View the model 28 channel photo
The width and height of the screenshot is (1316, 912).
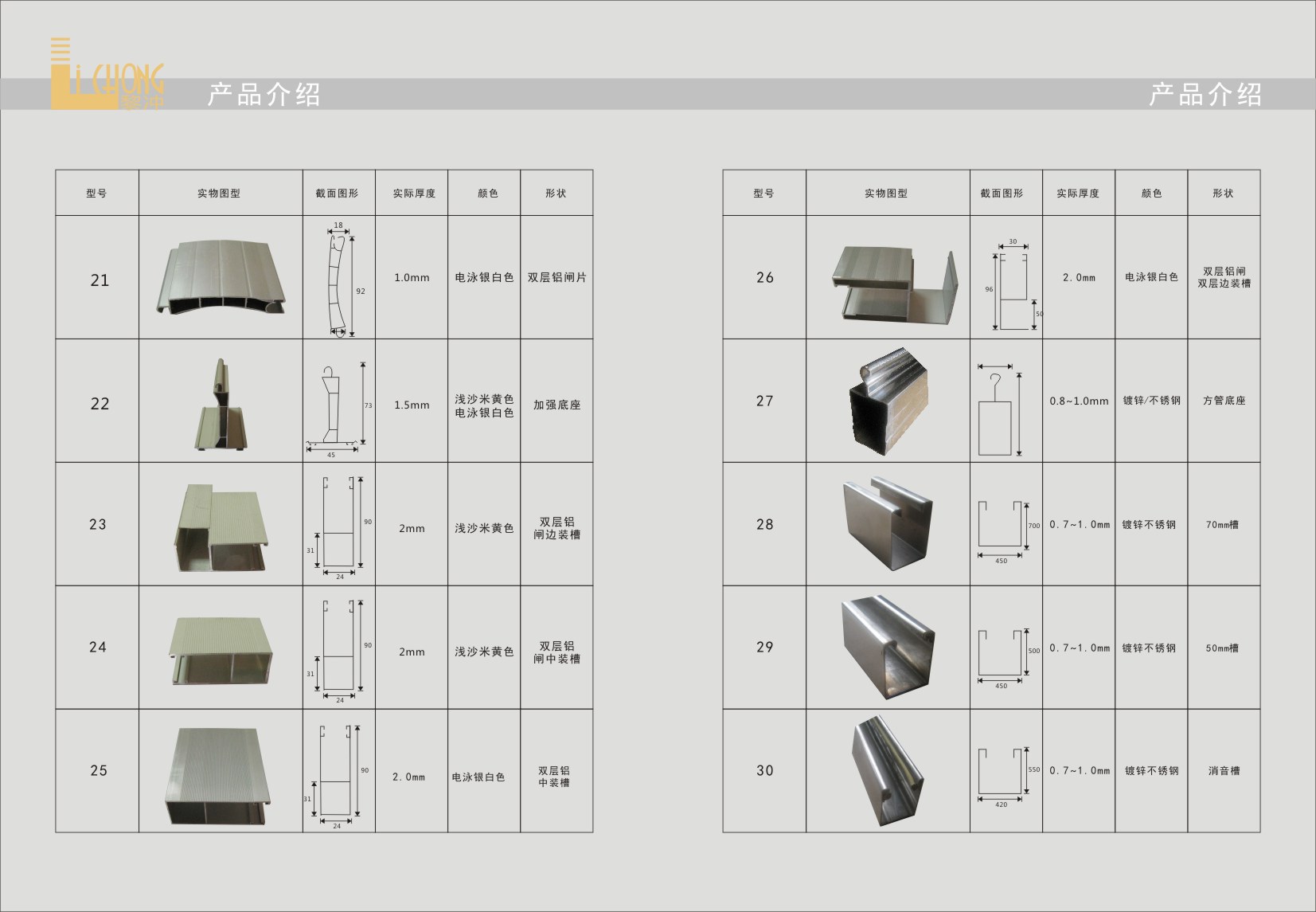click(888, 523)
